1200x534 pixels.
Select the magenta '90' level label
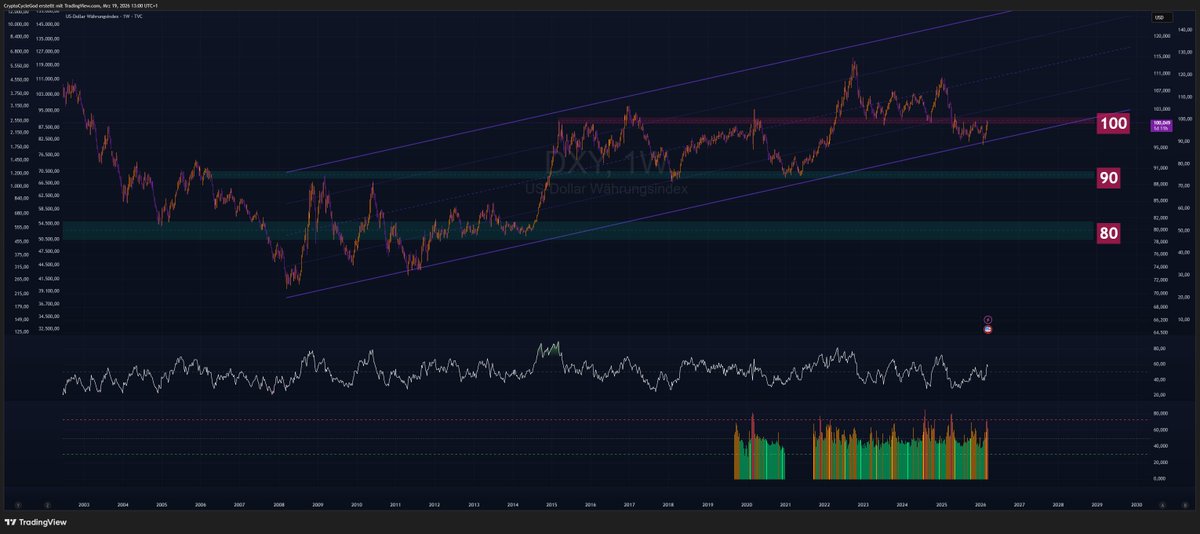(x=1109, y=178)
